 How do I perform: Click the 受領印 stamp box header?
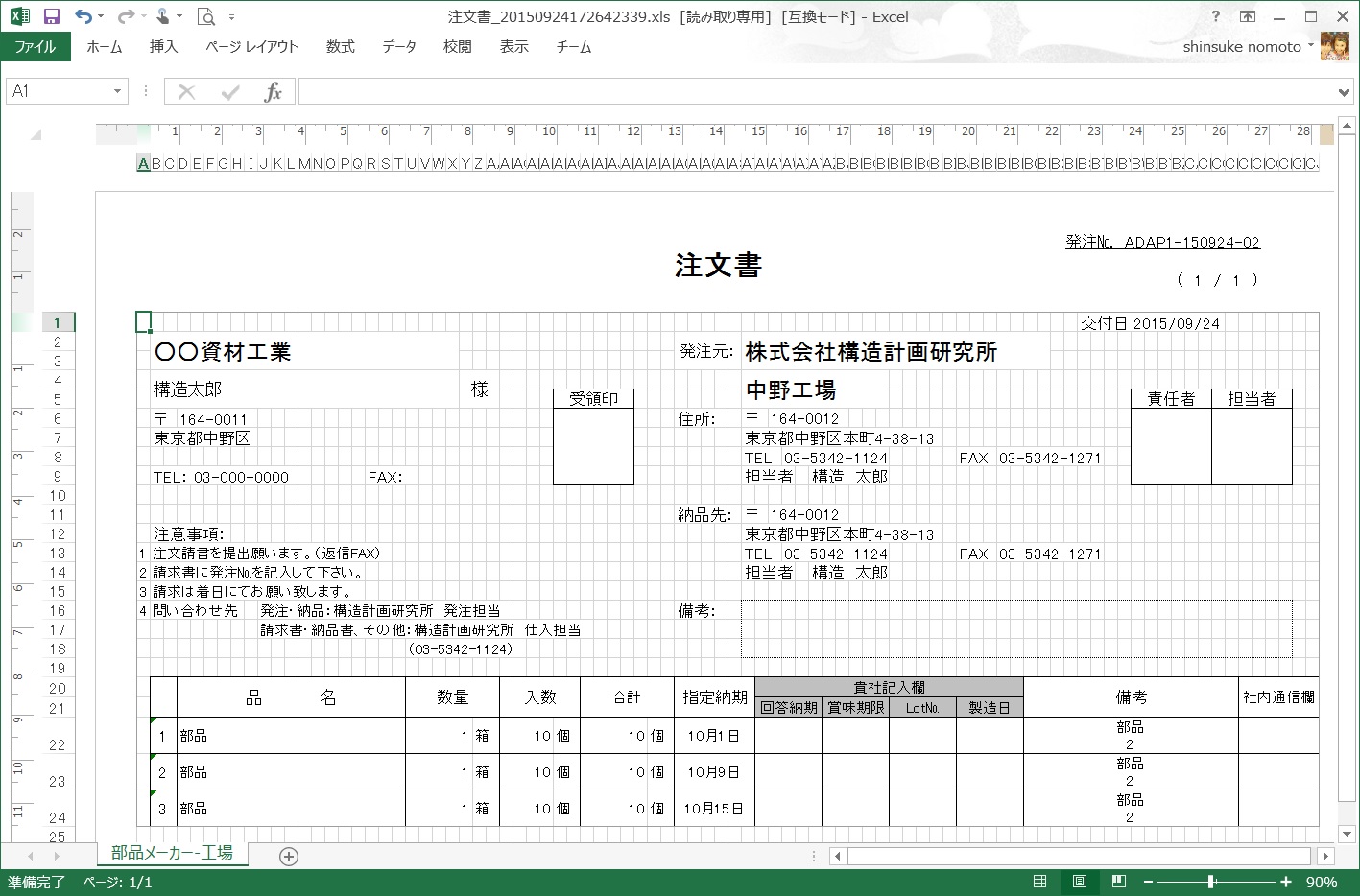pyautogui.click(x=593, y=398)
